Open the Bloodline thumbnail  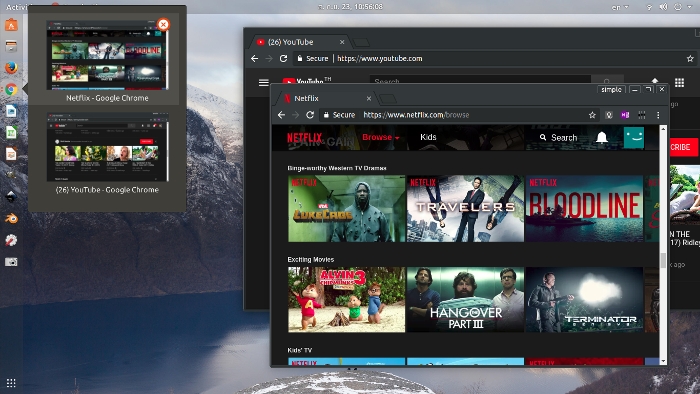point(584,208)
